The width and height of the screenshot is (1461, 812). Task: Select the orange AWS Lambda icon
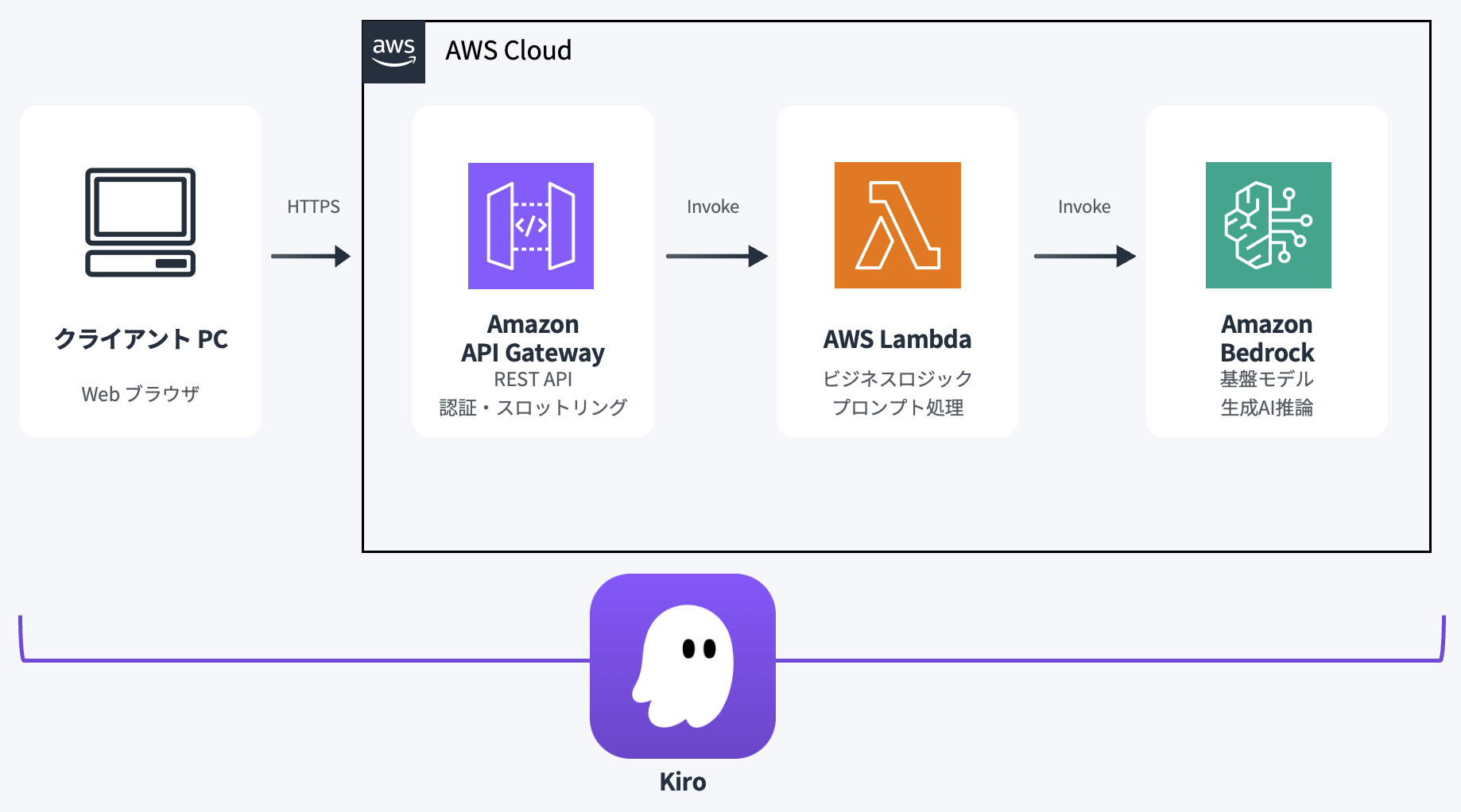(x=897, y=226)
